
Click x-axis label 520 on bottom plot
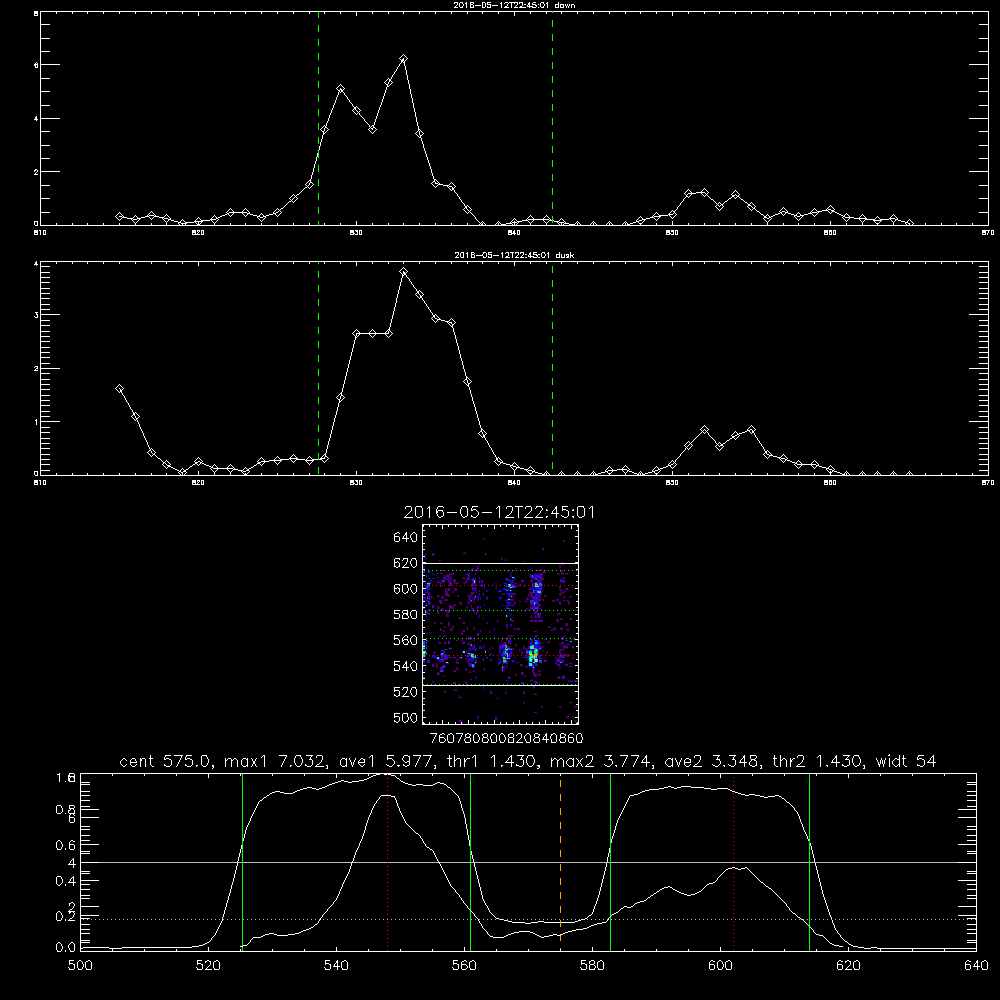pos(209,966)
